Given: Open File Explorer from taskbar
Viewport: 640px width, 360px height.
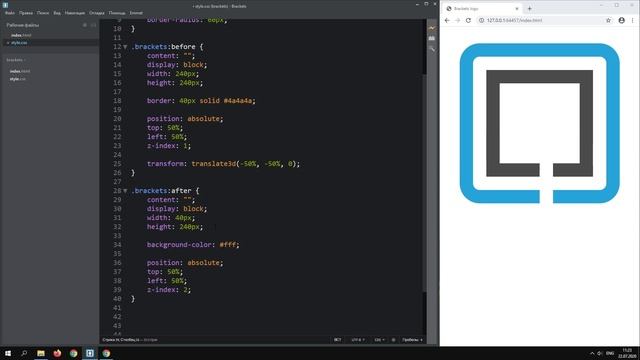Looking at the screenshot, I should pos(41,353).
